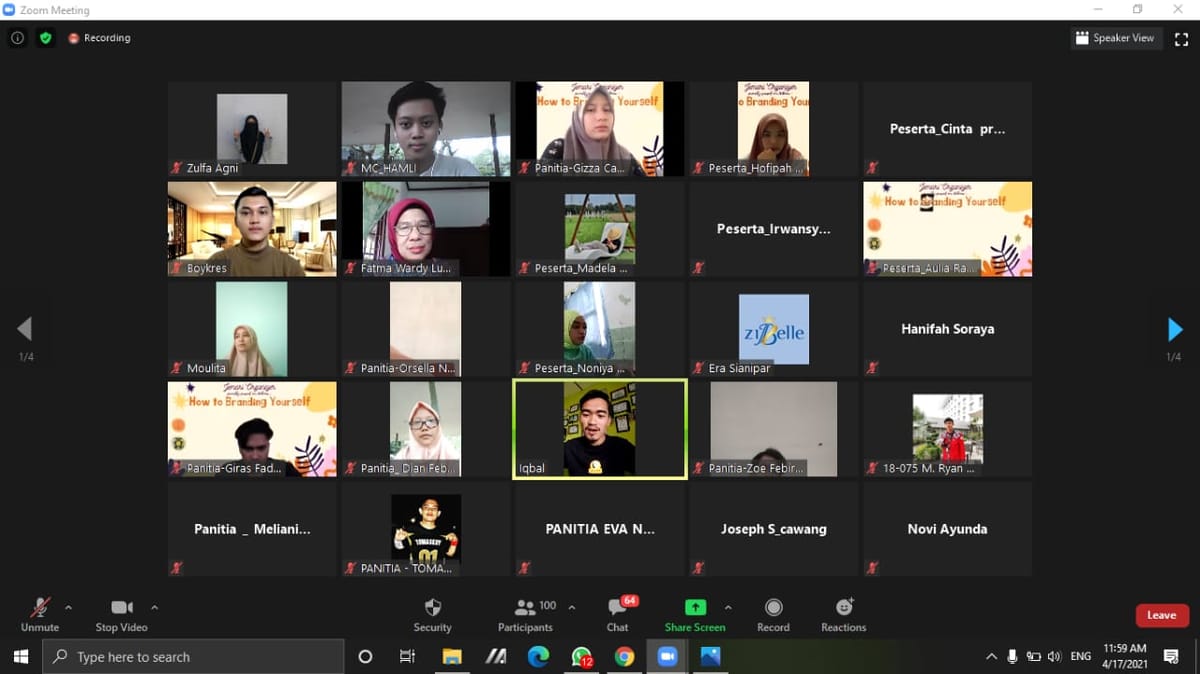Image resolution: width=1200 pixels, height=674 pixels.
Task: Expand share options arrow beside Share Screen
Action: [728, 607]
